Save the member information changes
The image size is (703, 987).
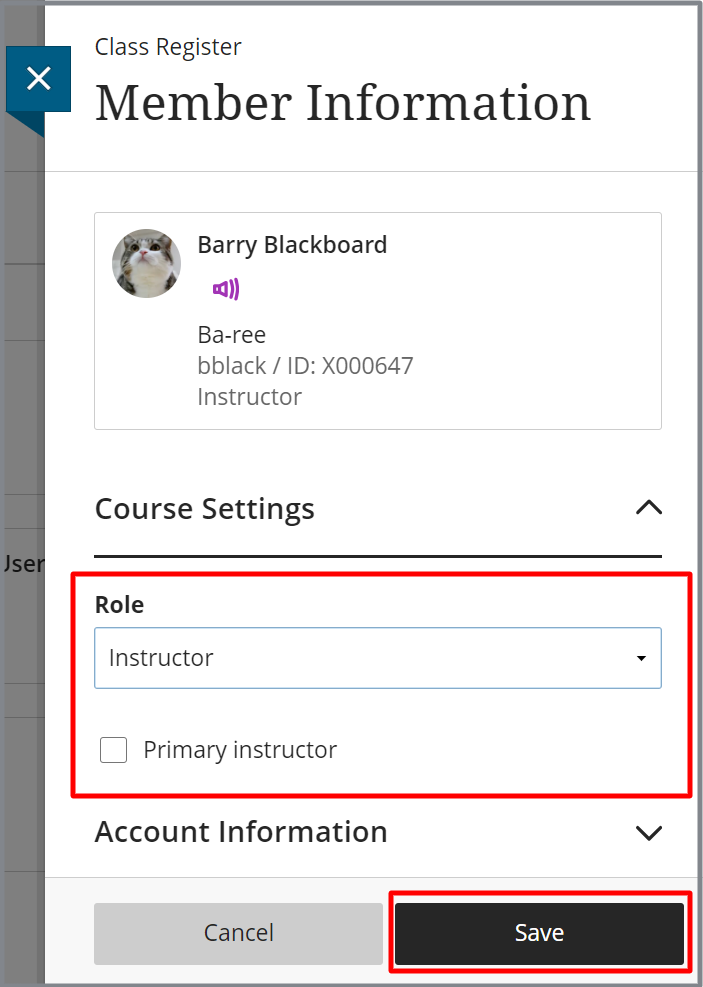coord(539,933)
